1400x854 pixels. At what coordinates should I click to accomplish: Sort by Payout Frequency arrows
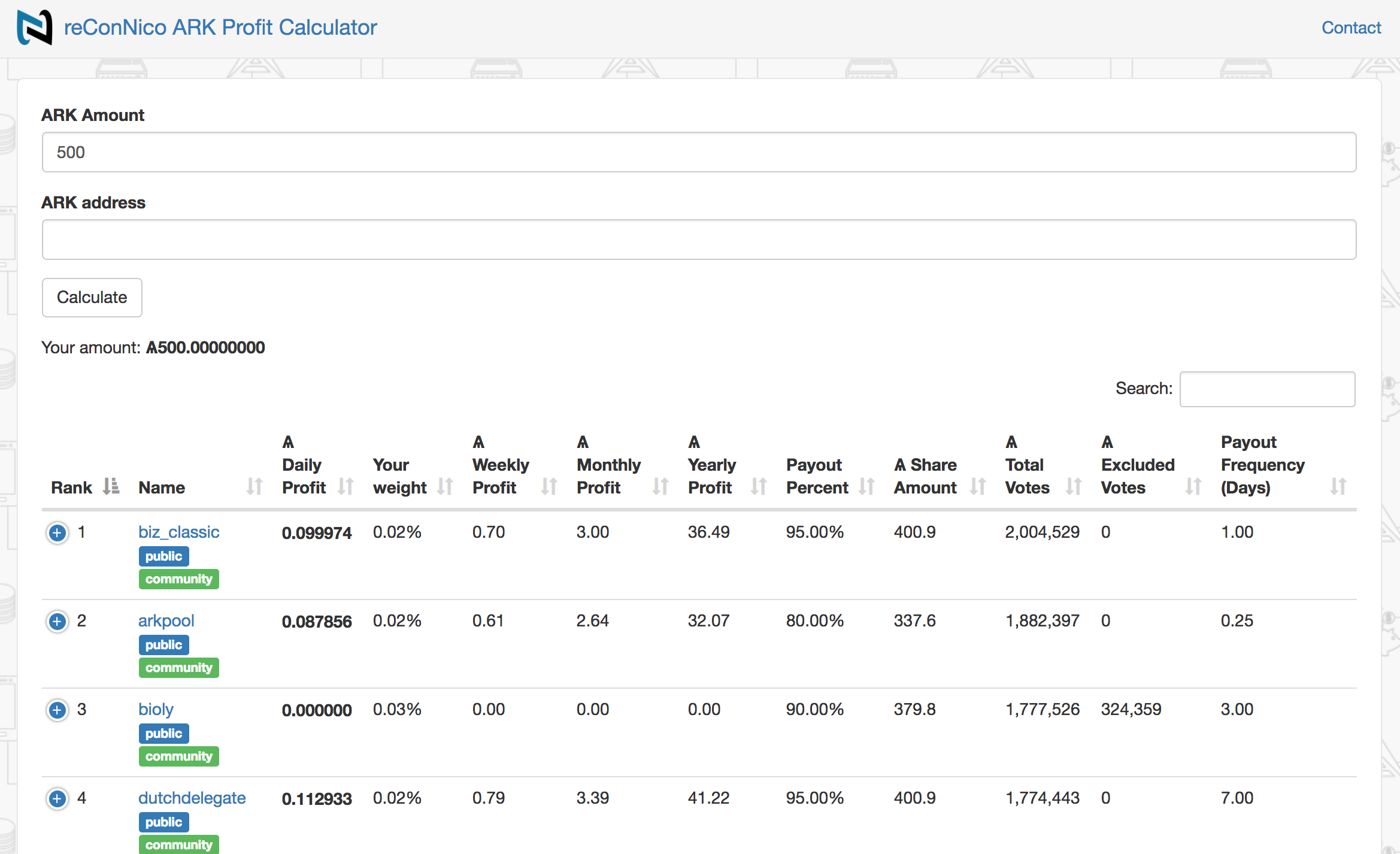[x=1338, y=486]
